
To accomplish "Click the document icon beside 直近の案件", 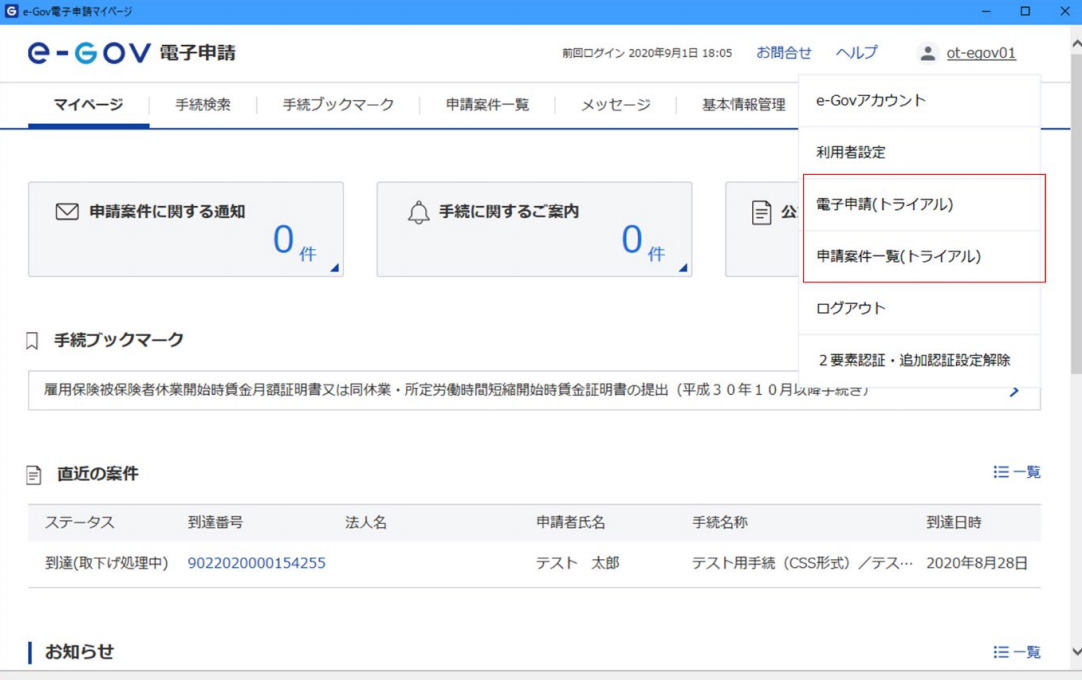I will pos(33,475).
